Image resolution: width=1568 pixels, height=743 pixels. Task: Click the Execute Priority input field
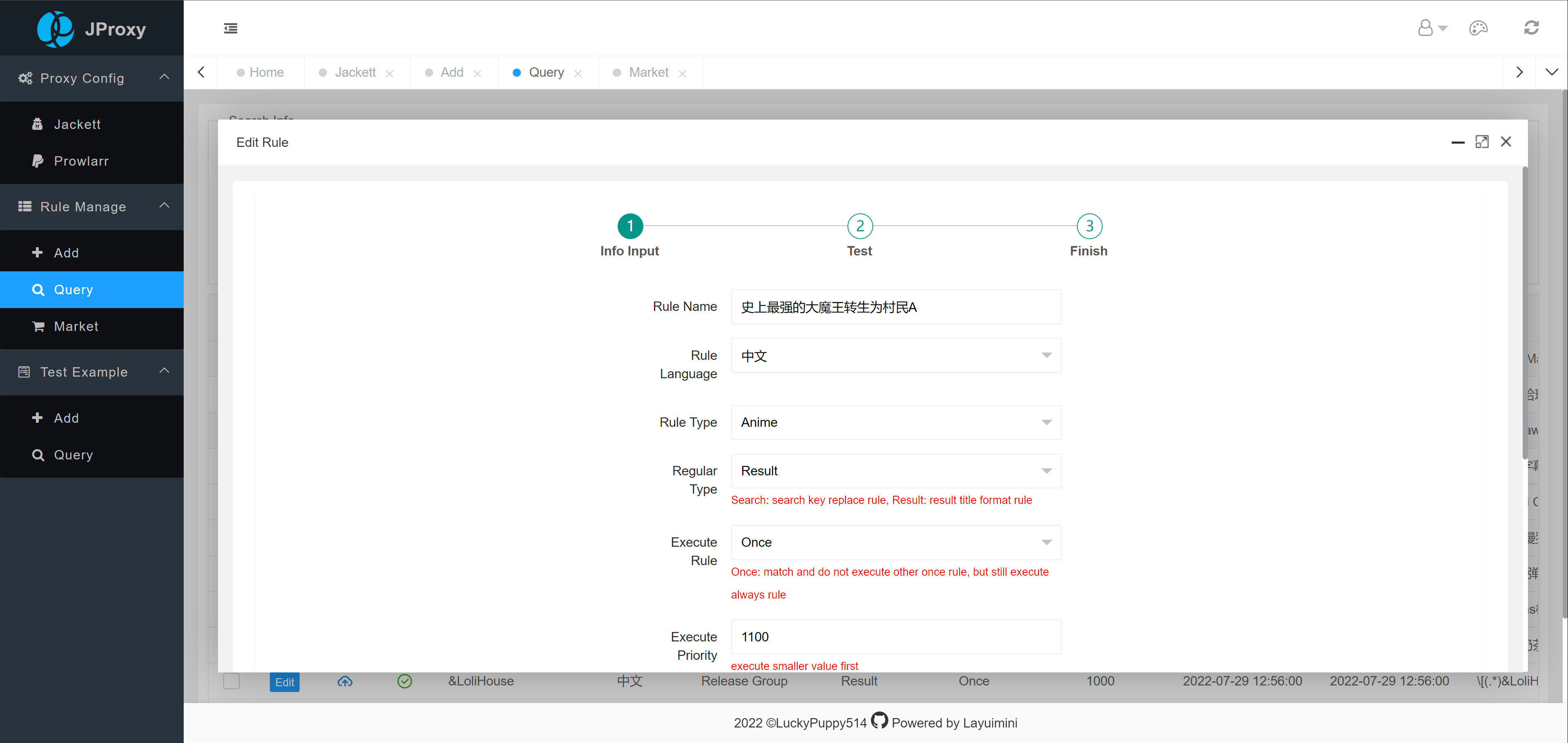pos(895,637)
